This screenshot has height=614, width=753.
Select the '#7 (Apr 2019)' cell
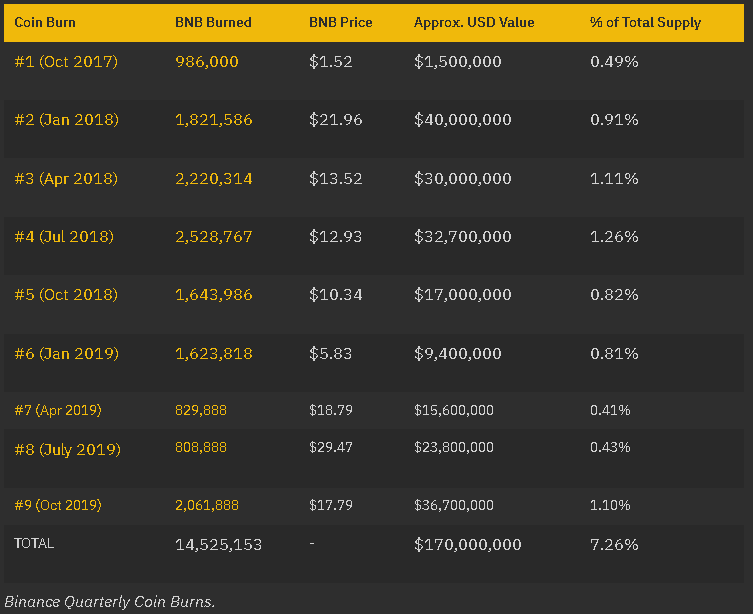58,410
